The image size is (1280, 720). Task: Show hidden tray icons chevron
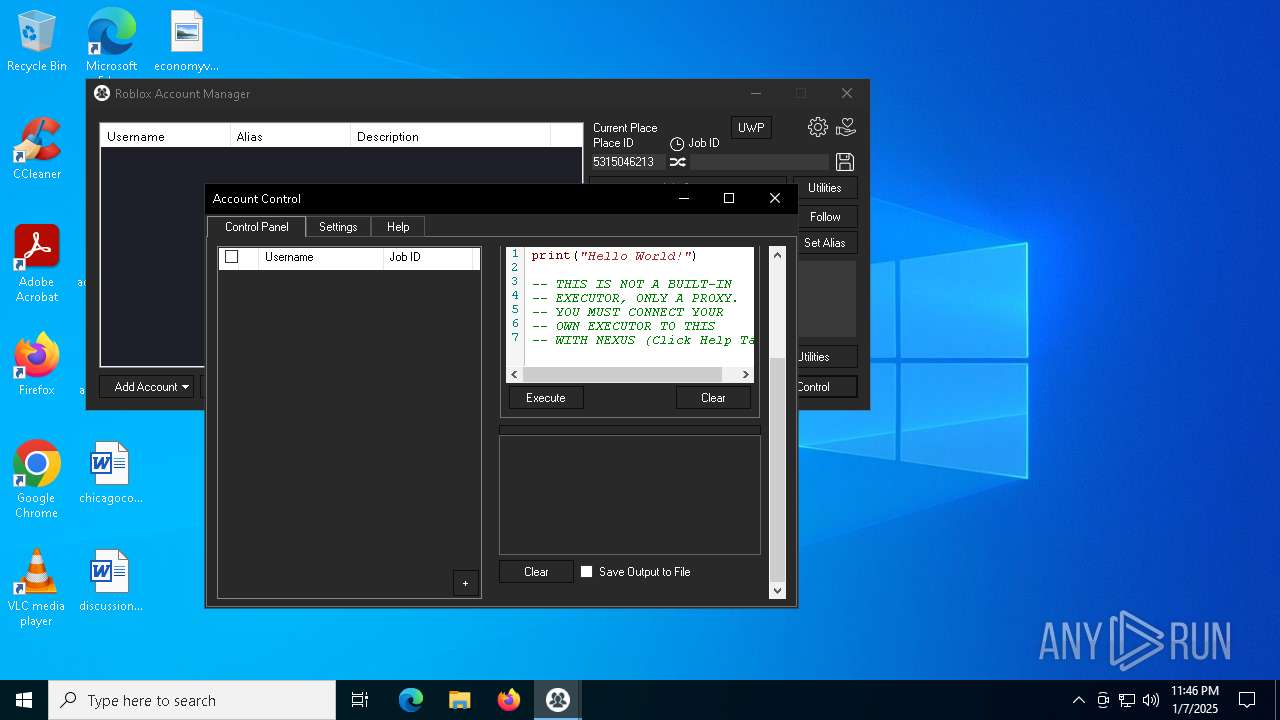tap(1078, 700)
